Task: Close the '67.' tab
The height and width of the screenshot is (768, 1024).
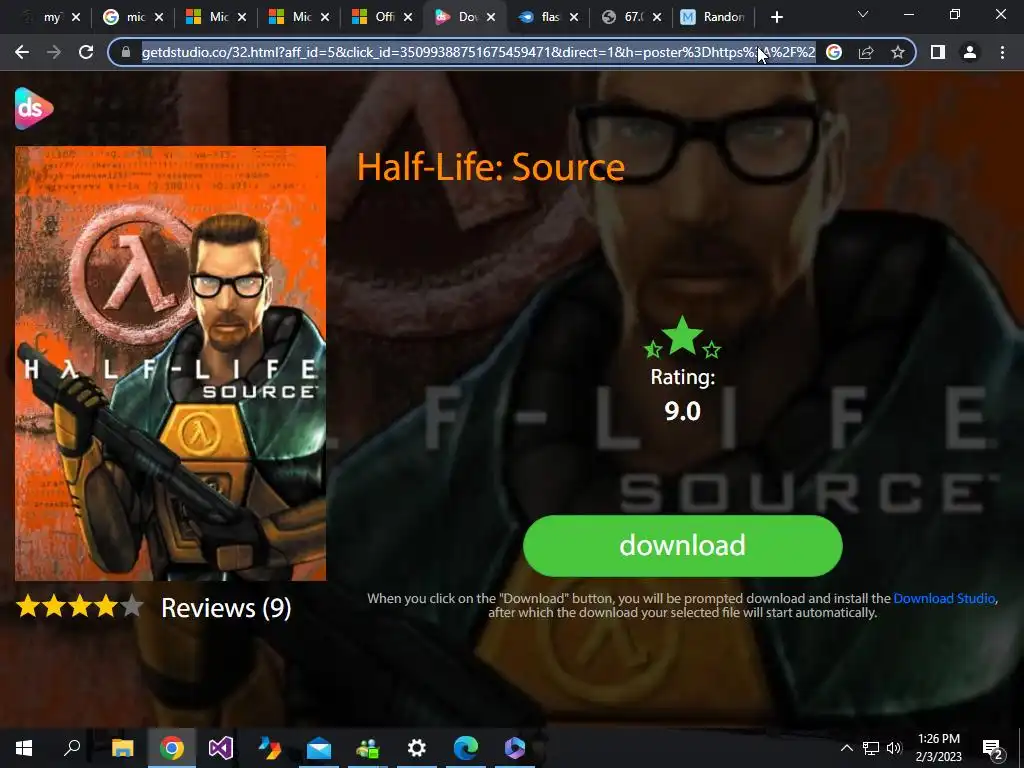Action: click(657, 18)
